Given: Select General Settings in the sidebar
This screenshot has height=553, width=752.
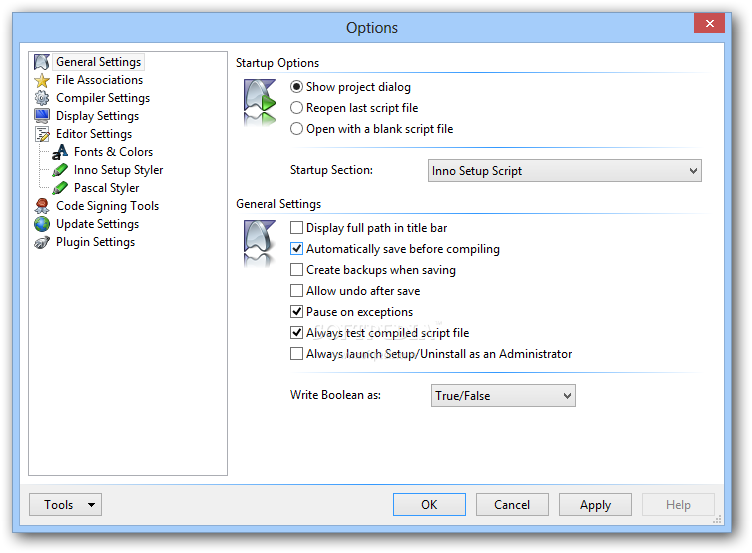Looking at the screenshot, I should click(98, 62).
